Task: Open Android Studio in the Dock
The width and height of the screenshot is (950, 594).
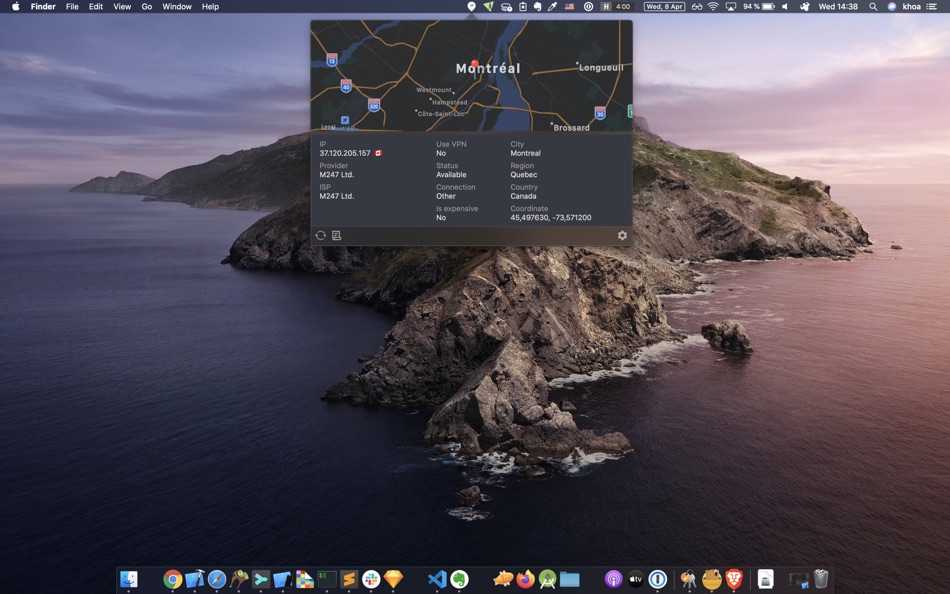Action: [547, 579]
